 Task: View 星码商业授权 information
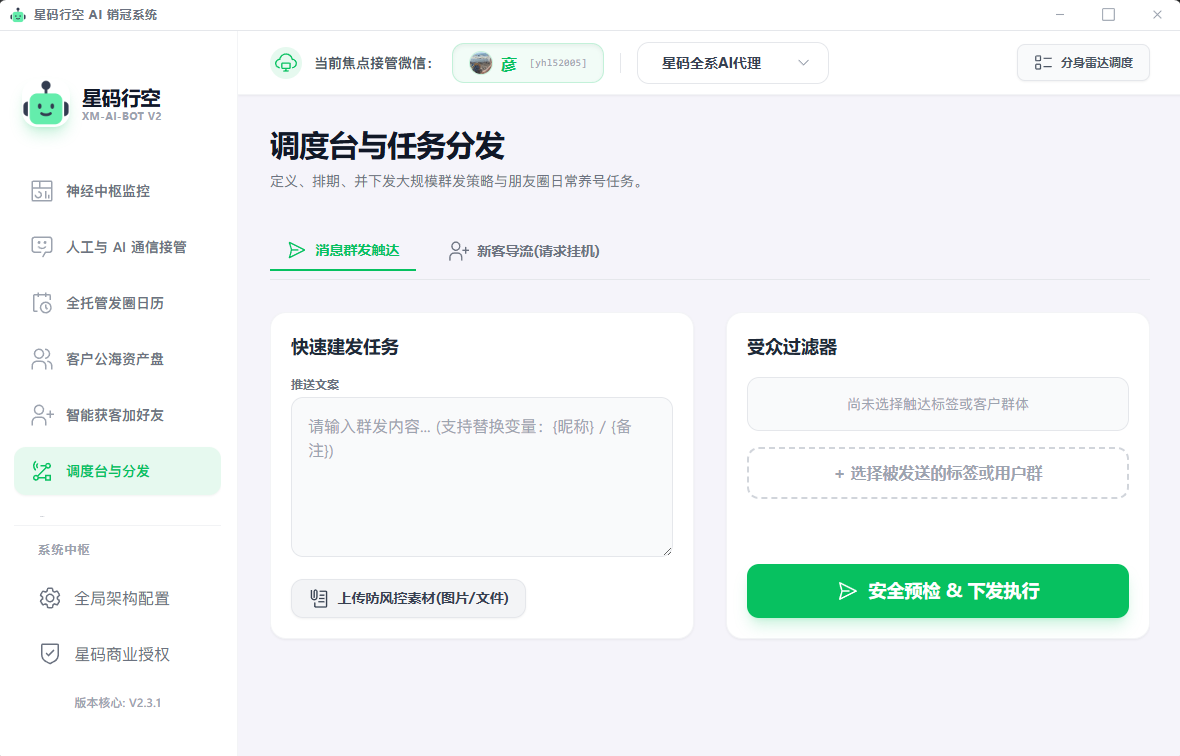click(x=117, y=654)
